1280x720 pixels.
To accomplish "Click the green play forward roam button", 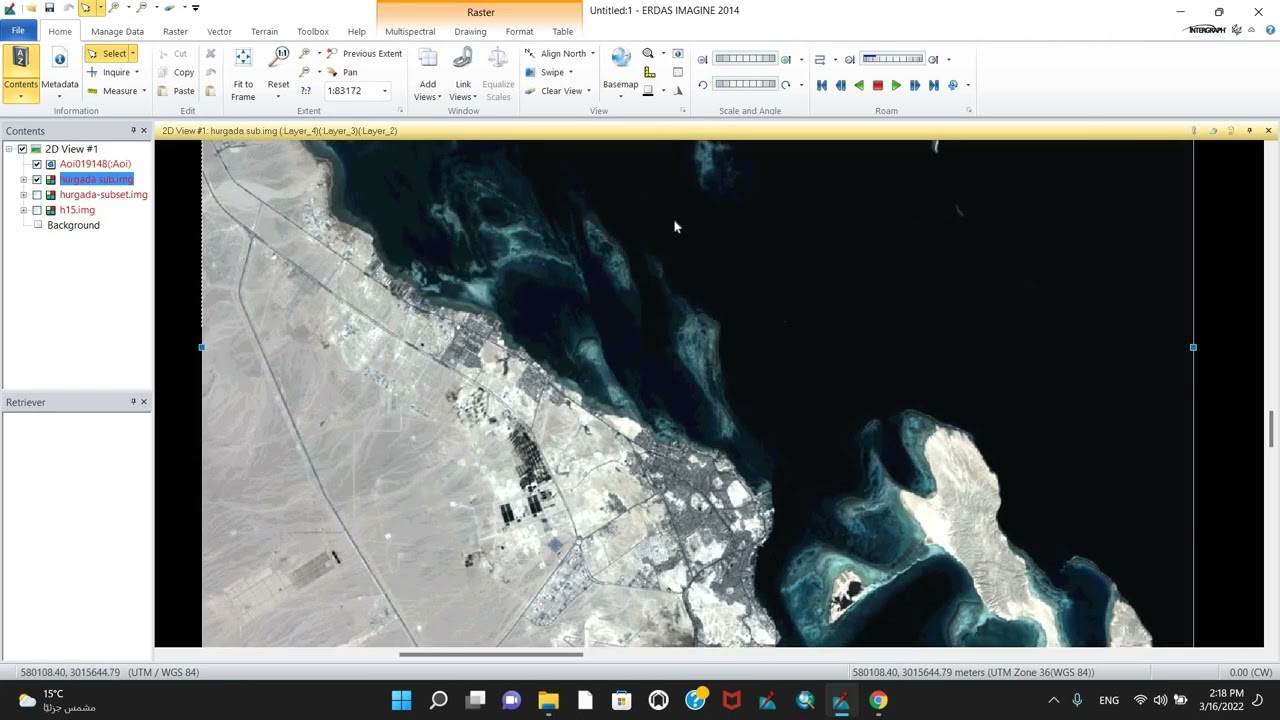I will (x=896, y=85).
